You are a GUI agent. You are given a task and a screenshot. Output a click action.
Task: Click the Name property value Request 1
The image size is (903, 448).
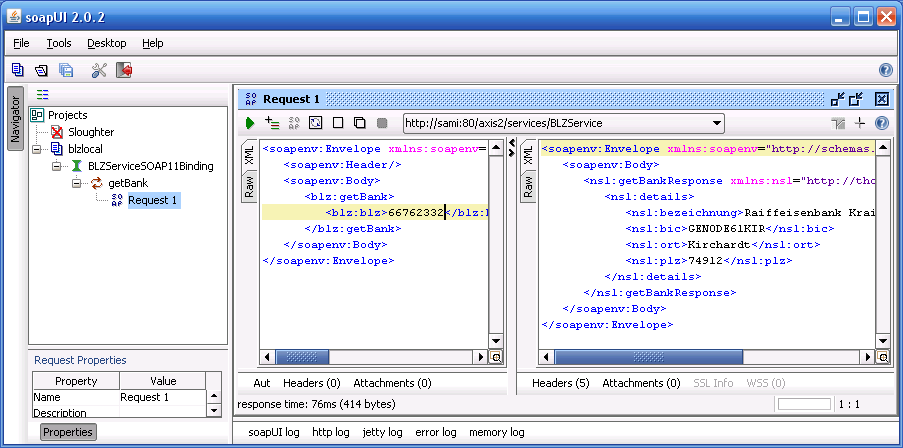pyautogui.click(x=145, y=397)
